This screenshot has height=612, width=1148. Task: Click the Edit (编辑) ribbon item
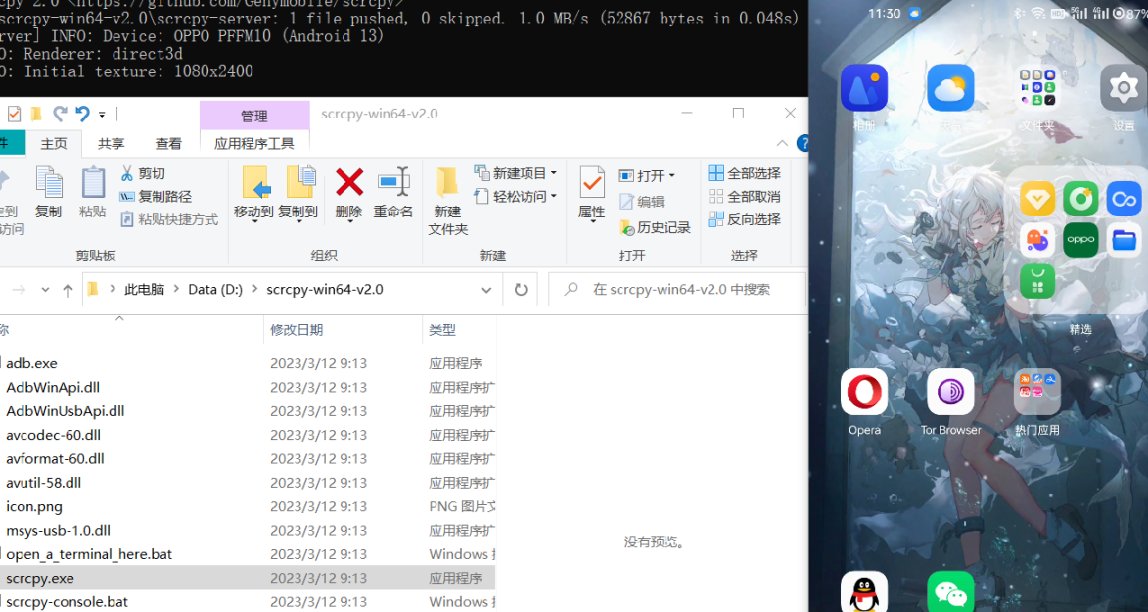pyautogui.click(x=642, y=201)
